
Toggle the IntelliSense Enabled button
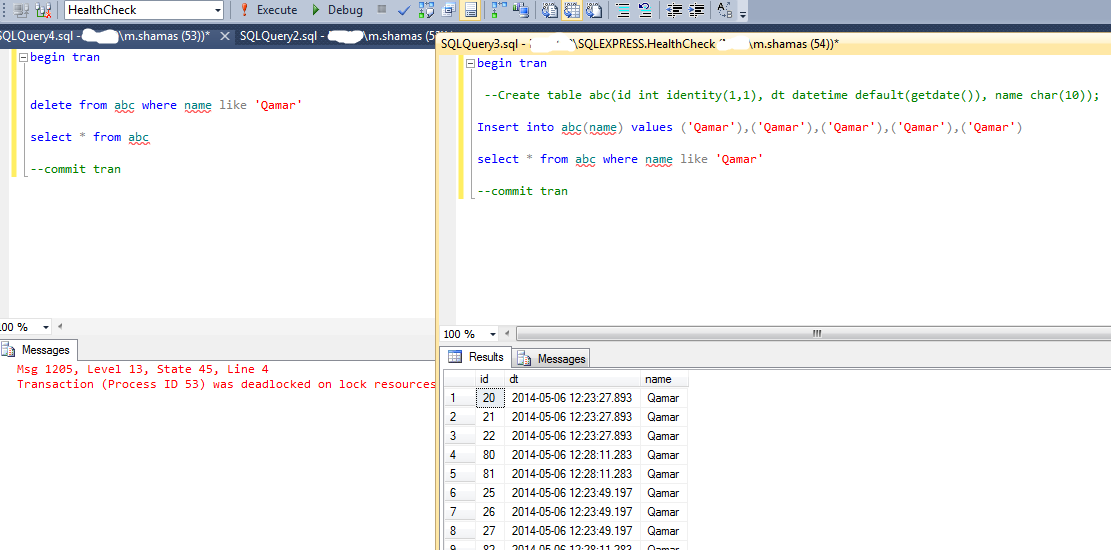pos(470,10)
